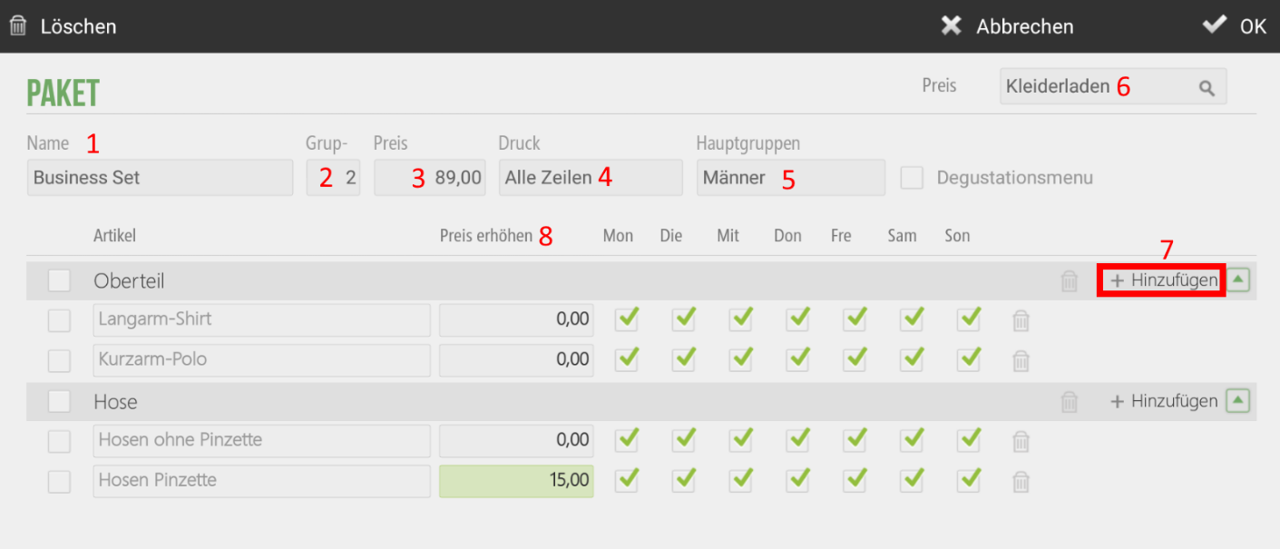Delete the Kurzarm-Polo row via trash icon
The height and width of the screenshot is (549, 1280).
point(1021,361)
